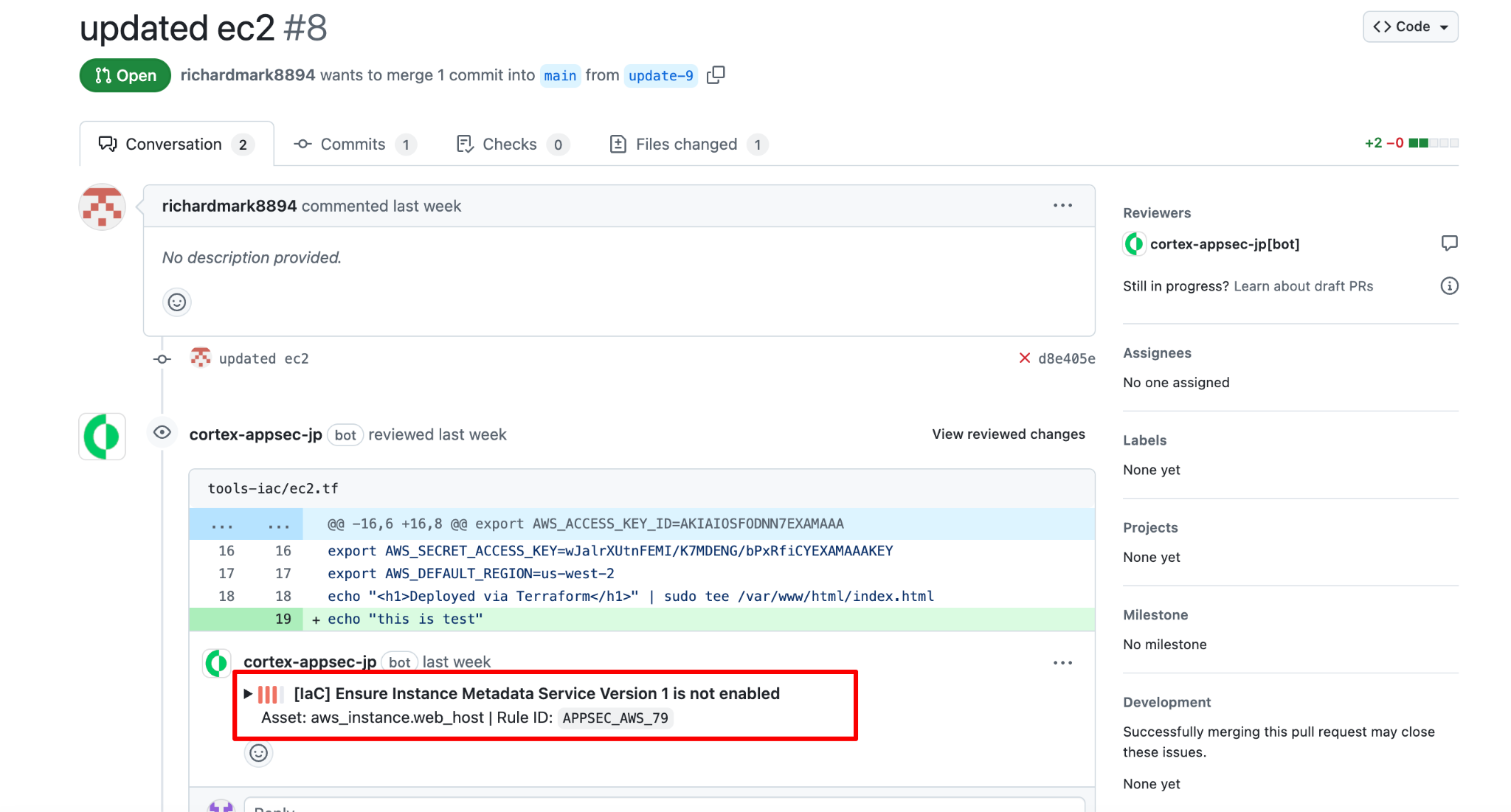This screenshot has width=1511, height=812.
Task: Click View reviewed changes
Action: click(1009, 434)
